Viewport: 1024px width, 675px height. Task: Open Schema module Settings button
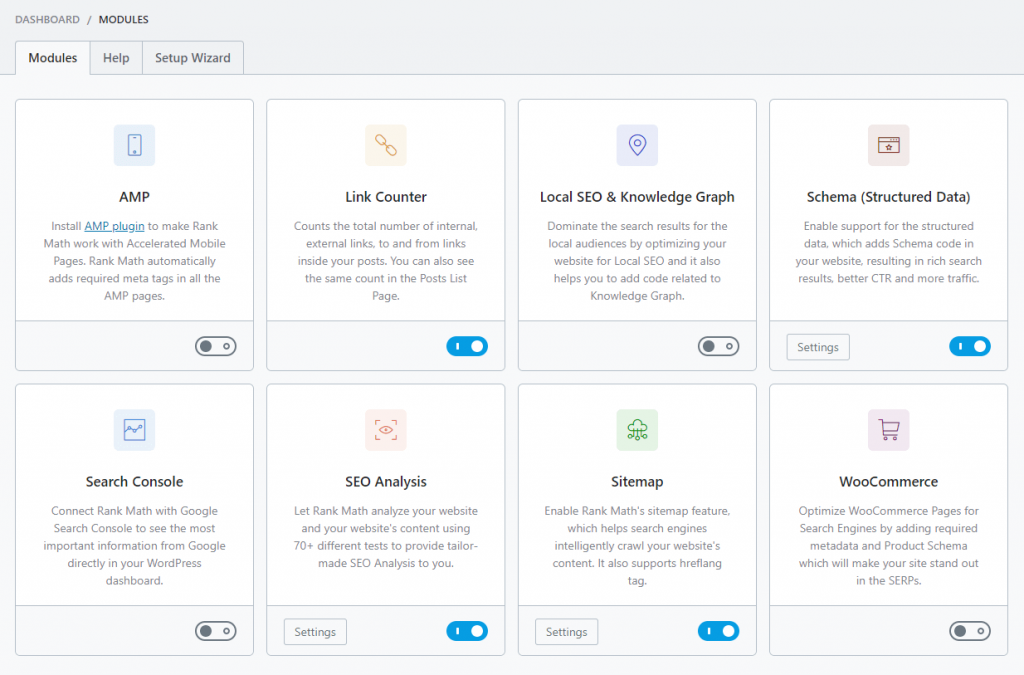coord(818,347)
